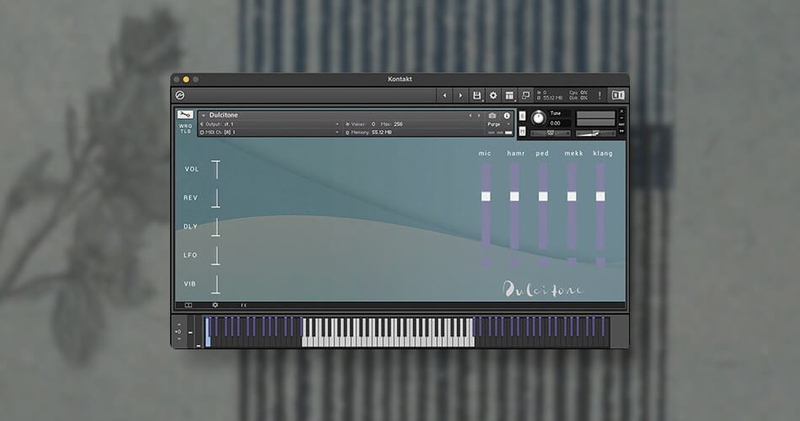Screen dimensions: 800x421
Task: Open the main view tab icon at the bottom
Action: coord(188,305)
